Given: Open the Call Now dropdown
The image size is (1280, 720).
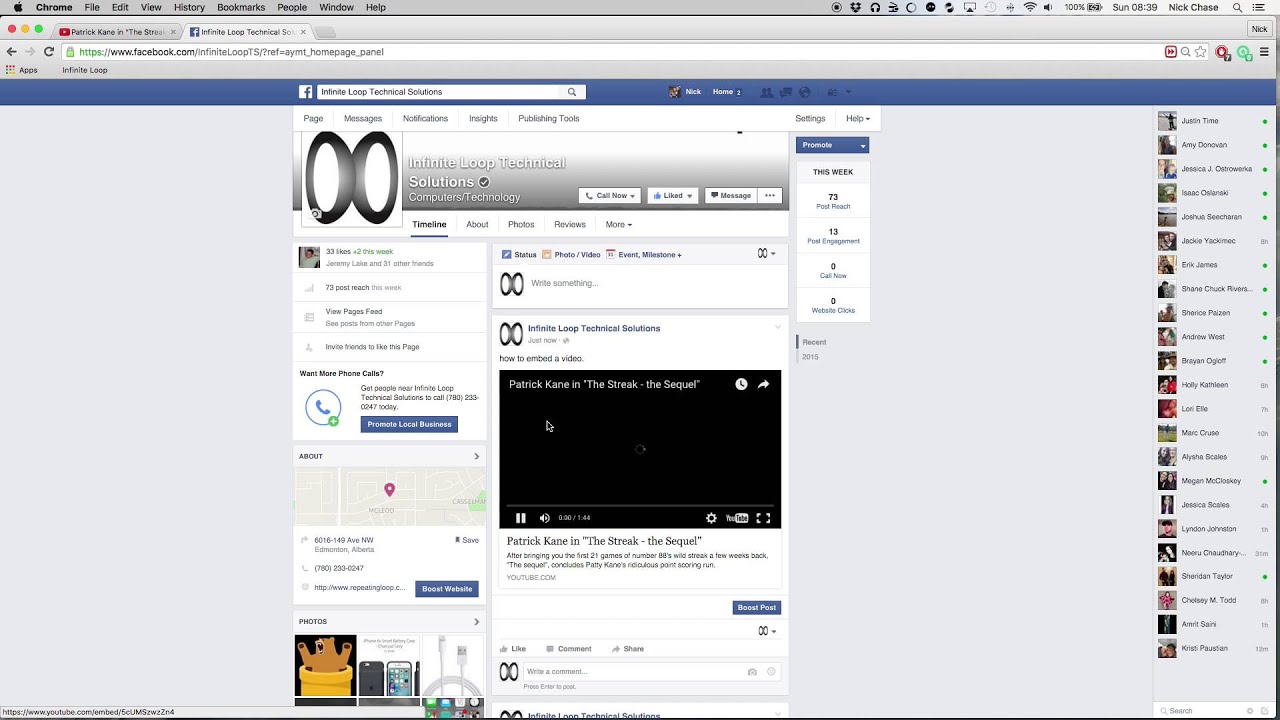Looking at the screenshot, I should pyautogui.click(x=610, y=196).
